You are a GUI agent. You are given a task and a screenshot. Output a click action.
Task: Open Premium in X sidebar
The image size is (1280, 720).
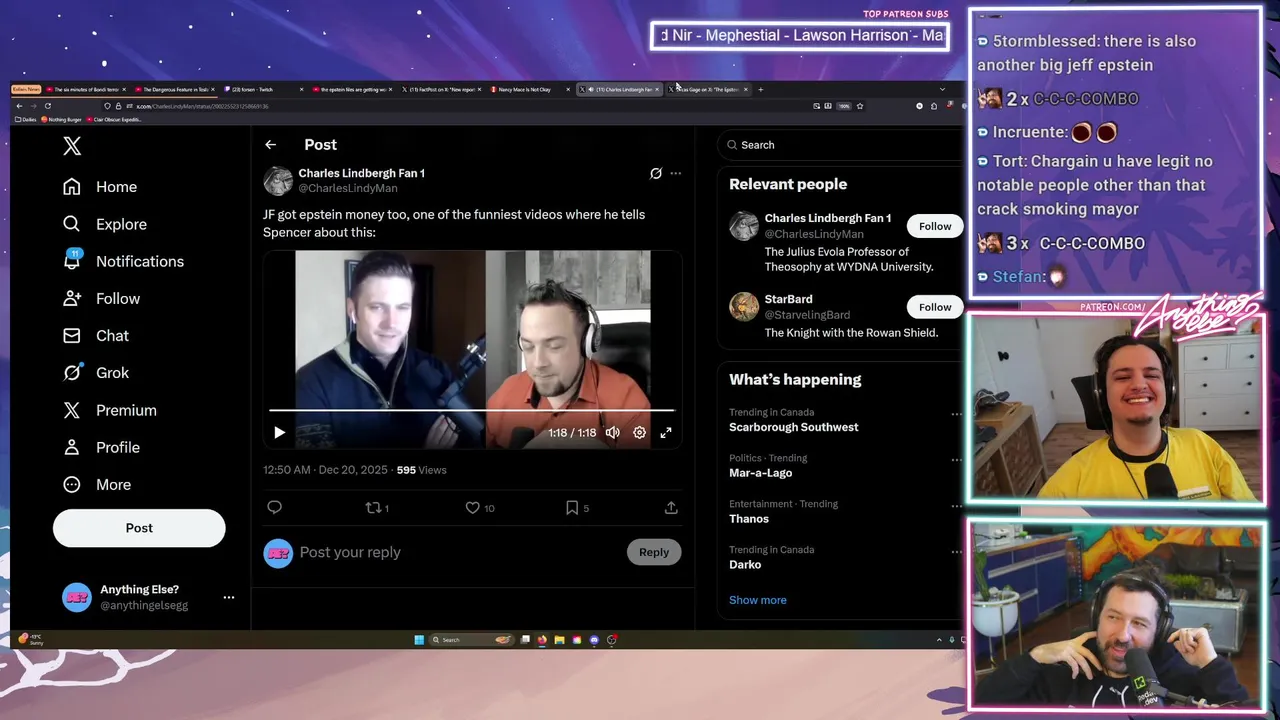point(110,410)
